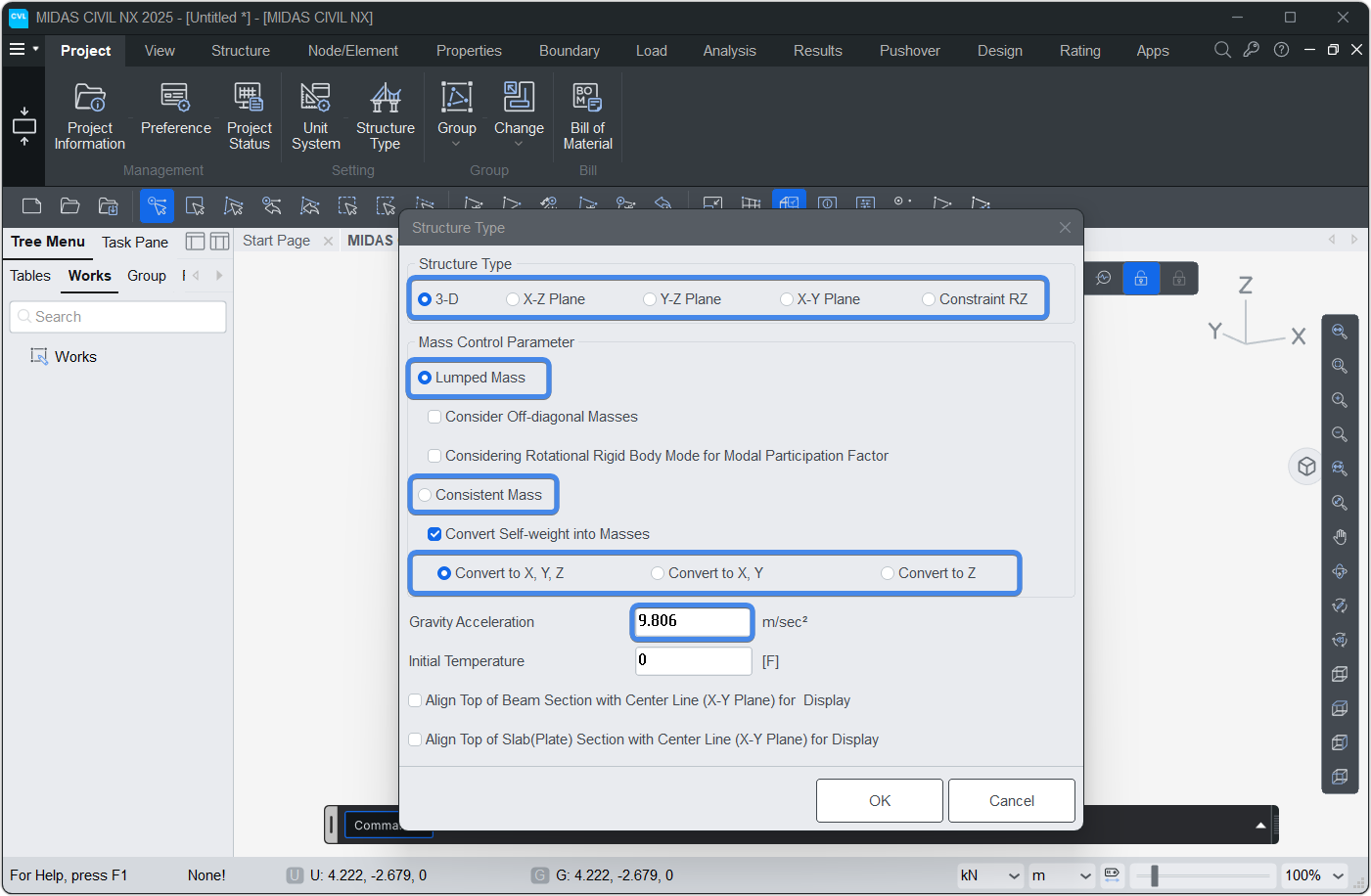1371x896 pixels.
Task: Switch to the Boundary ribbon tab
Action: [569, 51]
